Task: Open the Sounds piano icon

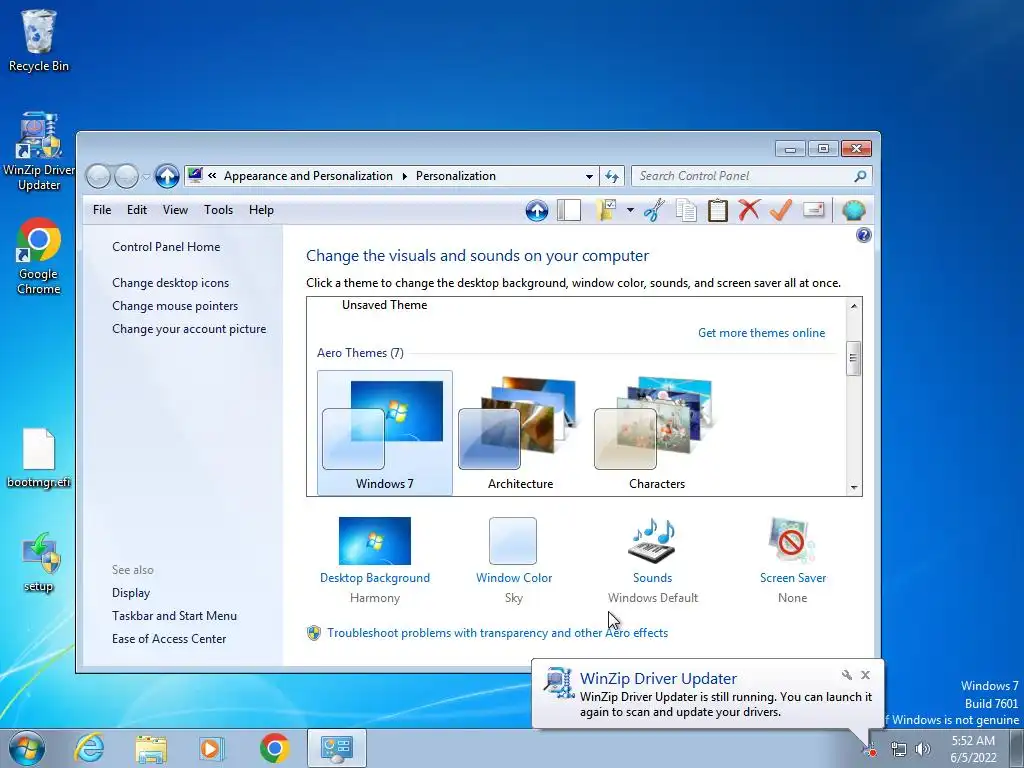Action: click(652, 540)
